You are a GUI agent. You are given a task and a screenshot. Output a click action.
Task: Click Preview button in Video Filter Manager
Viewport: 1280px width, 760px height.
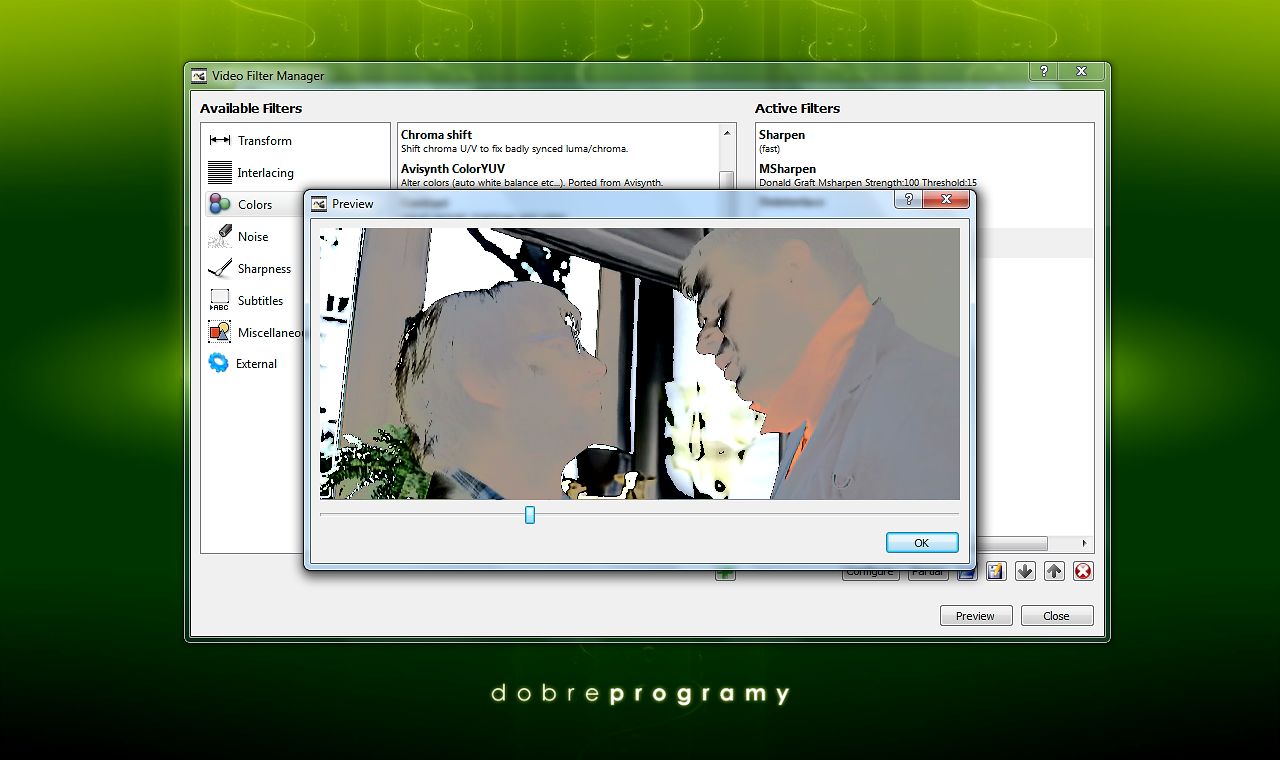975,616
